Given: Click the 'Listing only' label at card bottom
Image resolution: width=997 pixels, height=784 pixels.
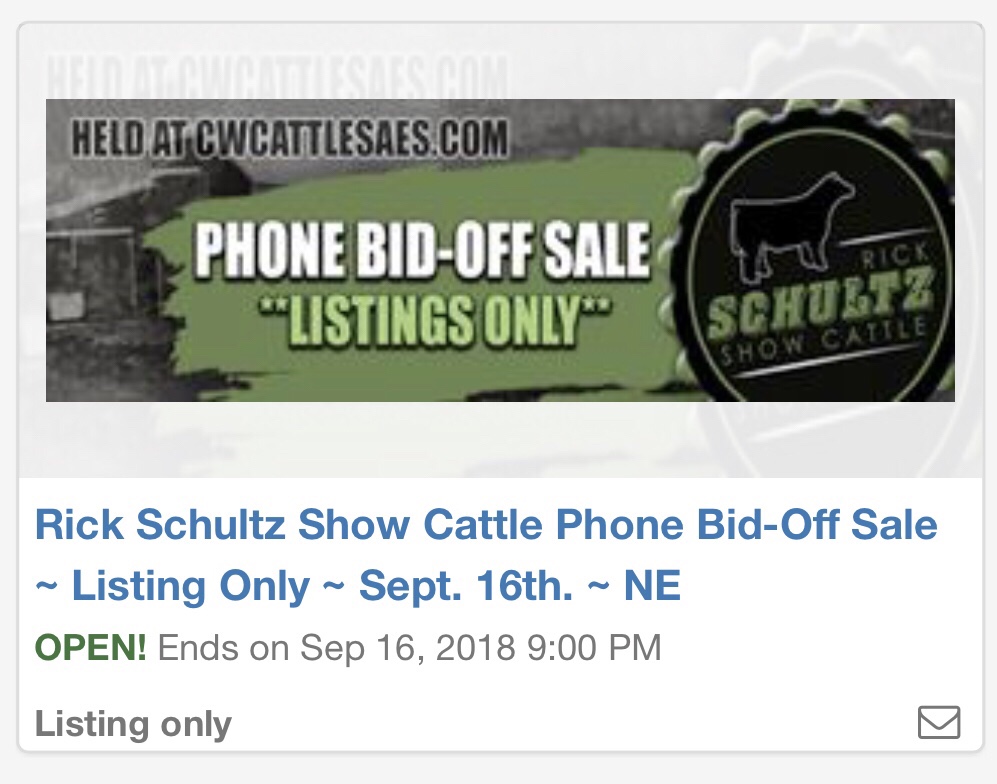Looking at the screenshot, I should (x=133, y=724).
